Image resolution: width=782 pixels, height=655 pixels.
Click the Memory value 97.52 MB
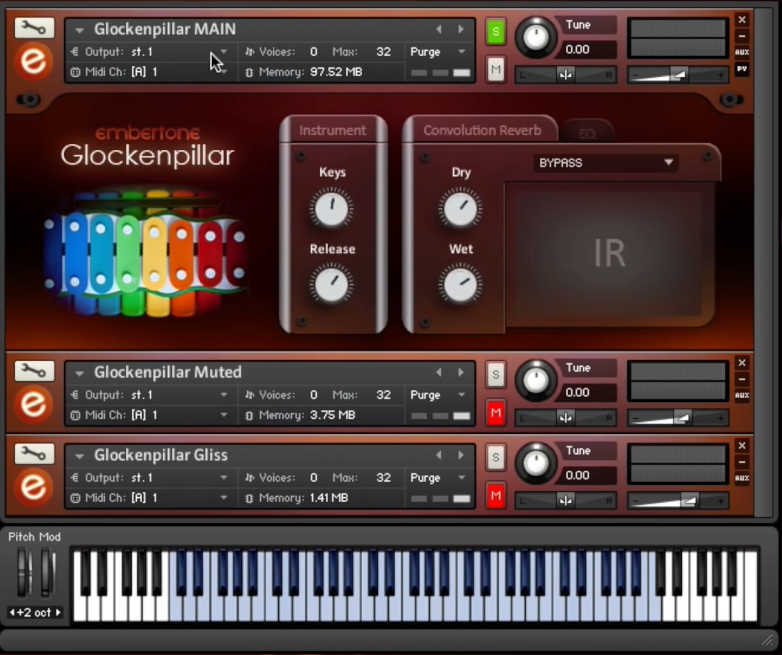pyautogui.click(x=336, y=72)
